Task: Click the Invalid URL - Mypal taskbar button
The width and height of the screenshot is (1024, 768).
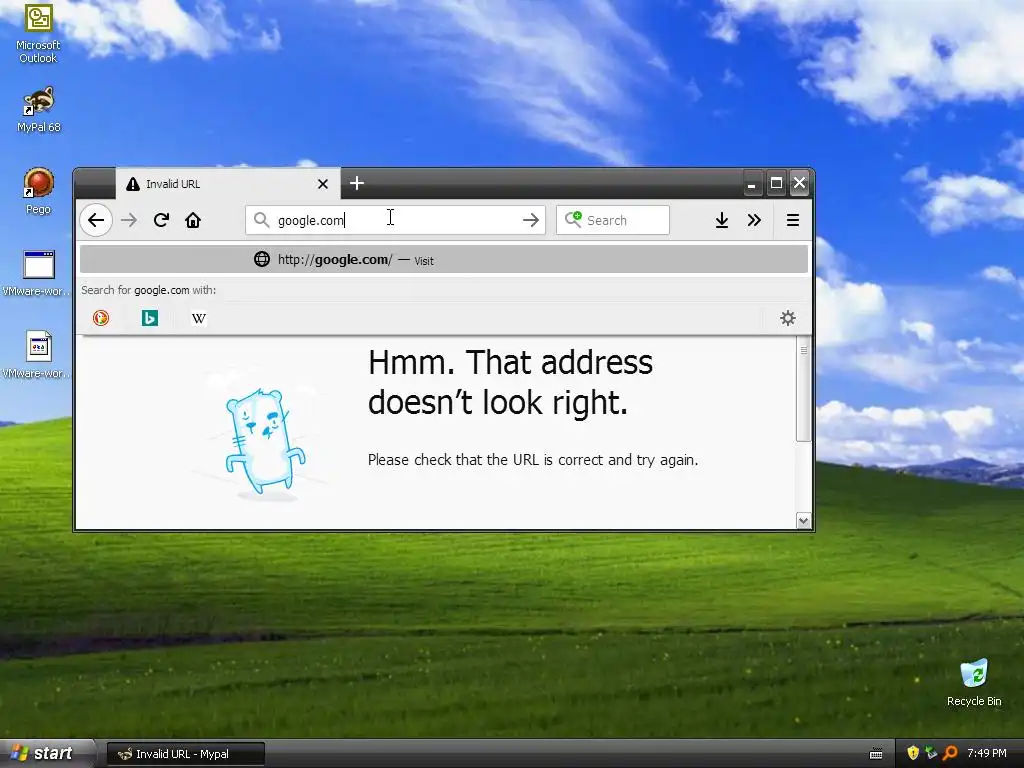Action: click(185, 754)
